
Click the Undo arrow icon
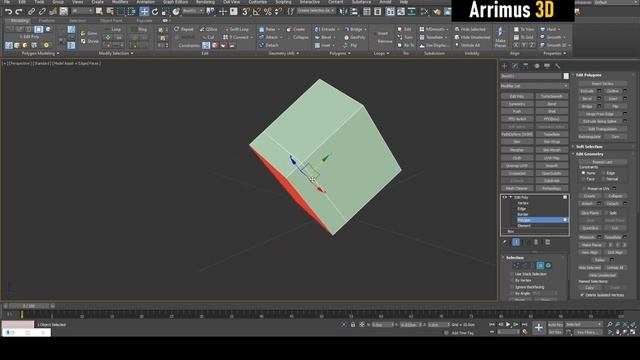(x=8, y=12)
